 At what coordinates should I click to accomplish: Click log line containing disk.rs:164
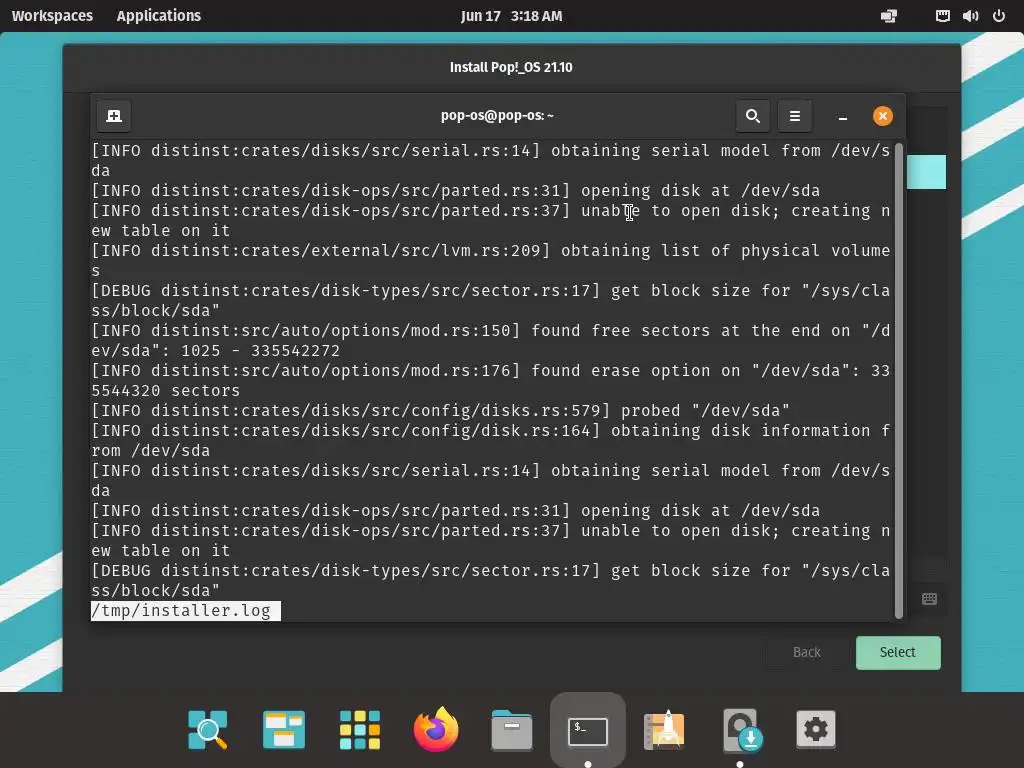(490, 440)
